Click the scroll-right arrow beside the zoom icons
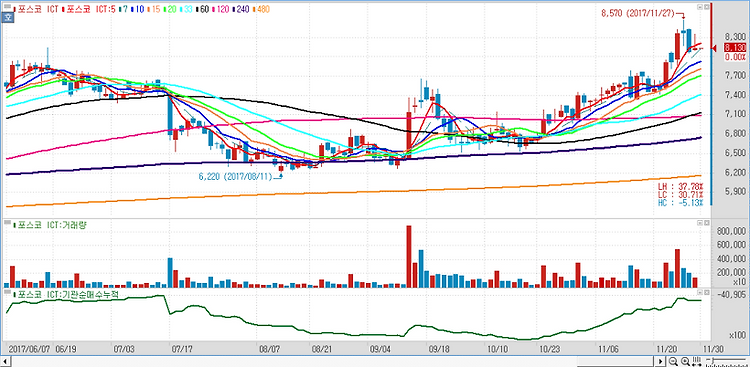Screen dimensions: 750x367 (661, 361)
